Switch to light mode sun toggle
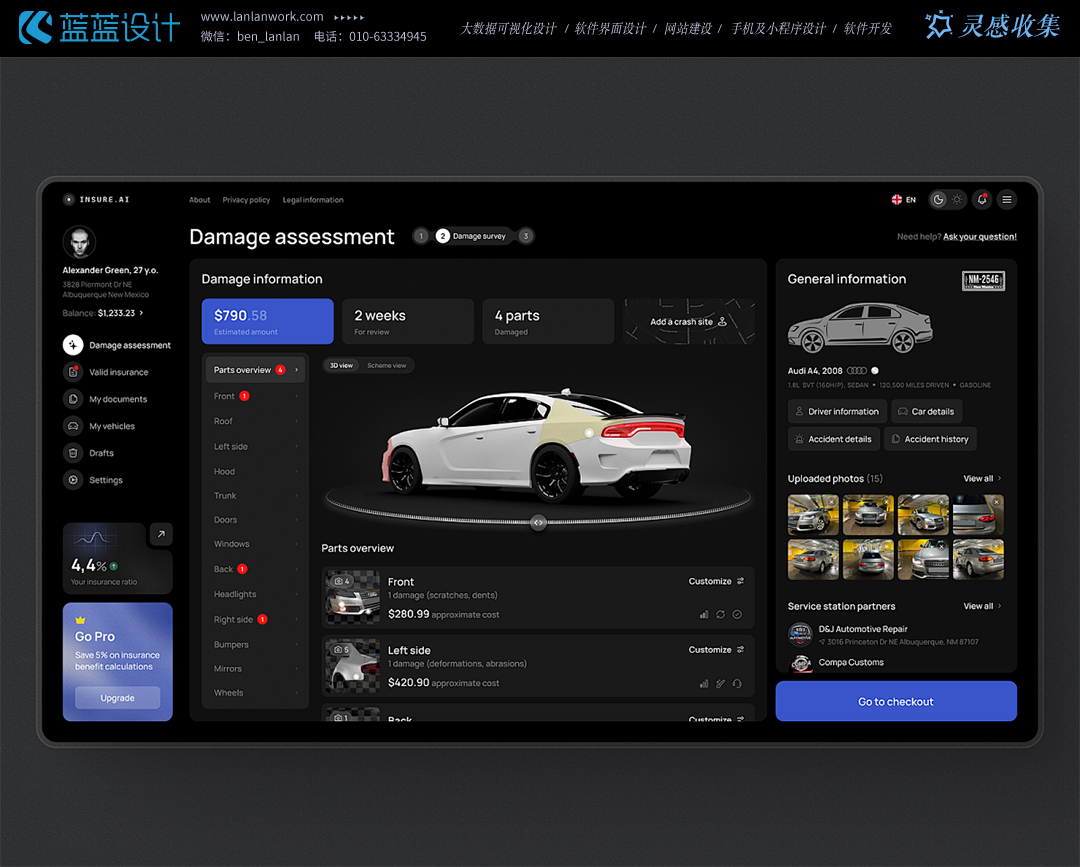 click(x=957, y=199)
